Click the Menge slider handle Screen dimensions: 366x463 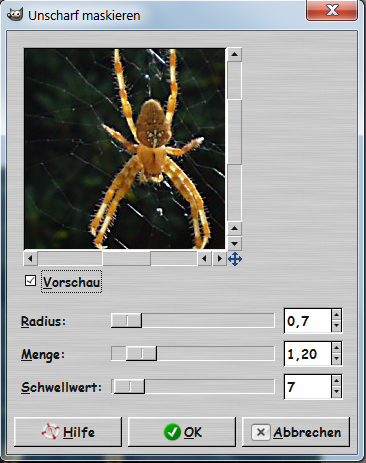(141, 354)
